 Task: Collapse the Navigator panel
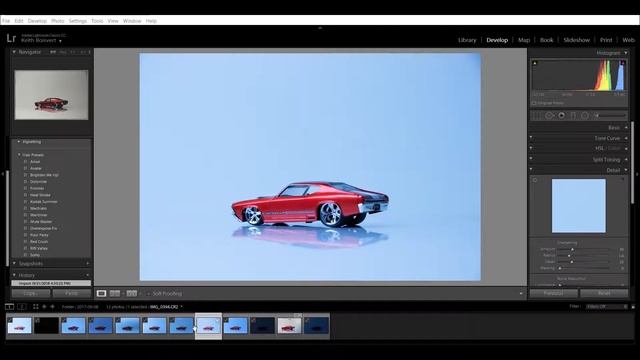pos(14,52)
